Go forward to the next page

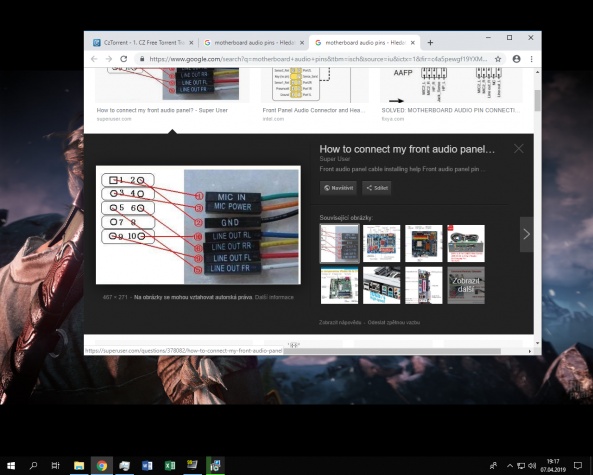coord(109,59)
